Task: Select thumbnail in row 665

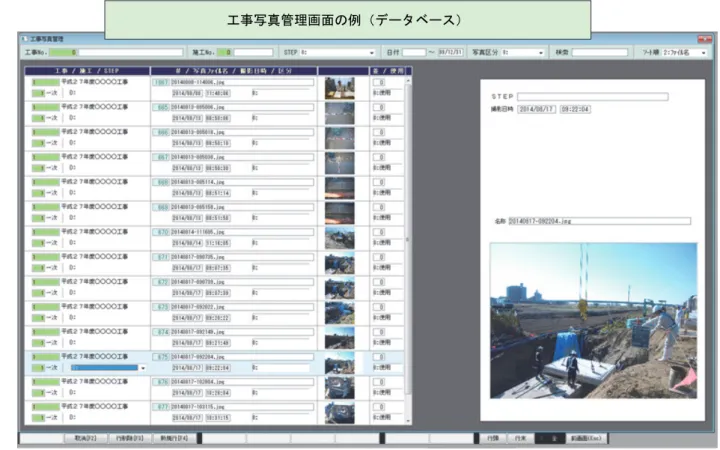Action: (x=339, y=113)
